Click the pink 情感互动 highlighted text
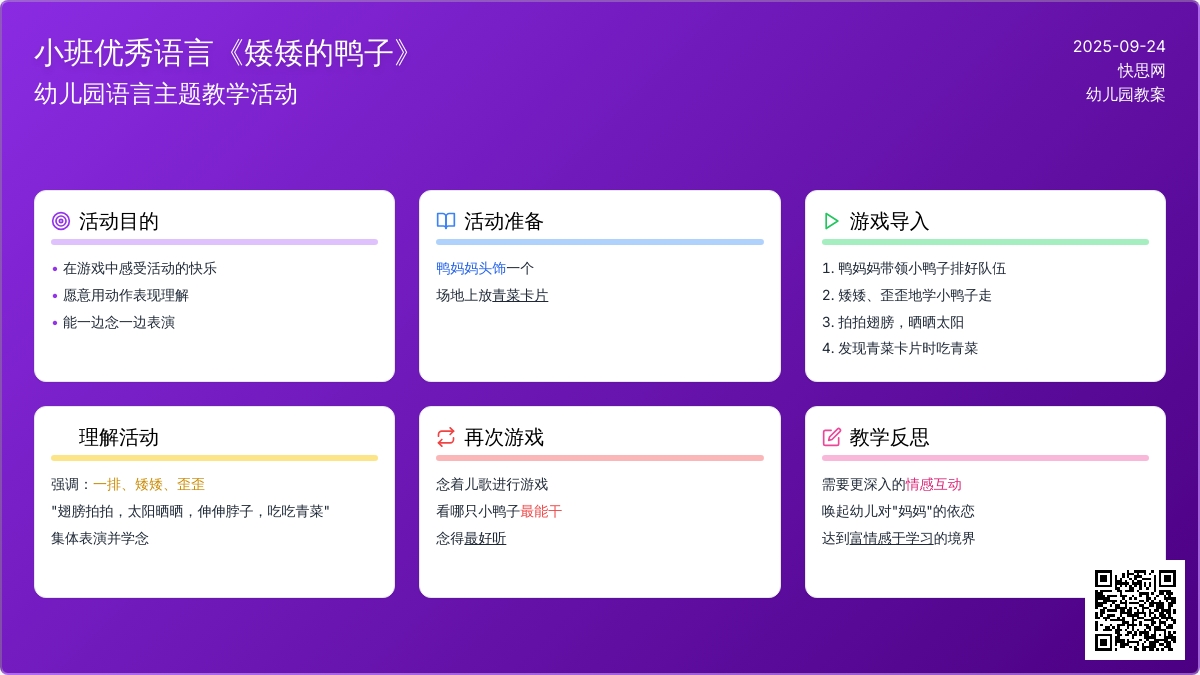The height and width of the screenshot is (675, 1200). click(x=933, y=484)
